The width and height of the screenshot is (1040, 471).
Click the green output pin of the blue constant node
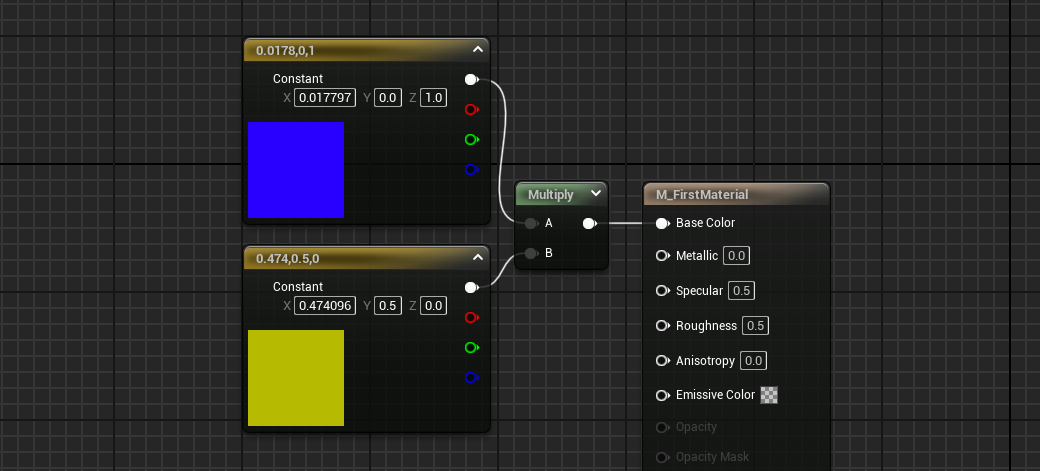click(x=472, y=139)
